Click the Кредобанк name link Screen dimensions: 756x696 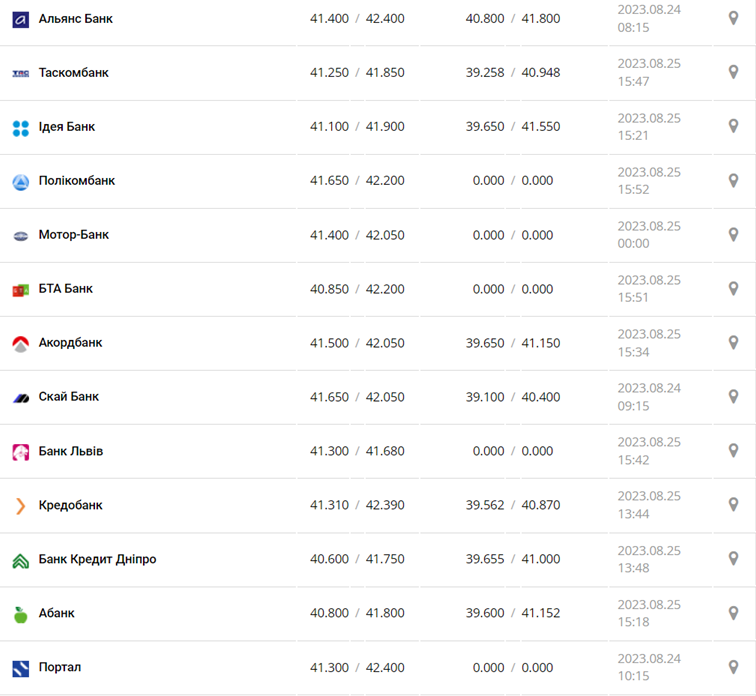[x=71, y=506]
